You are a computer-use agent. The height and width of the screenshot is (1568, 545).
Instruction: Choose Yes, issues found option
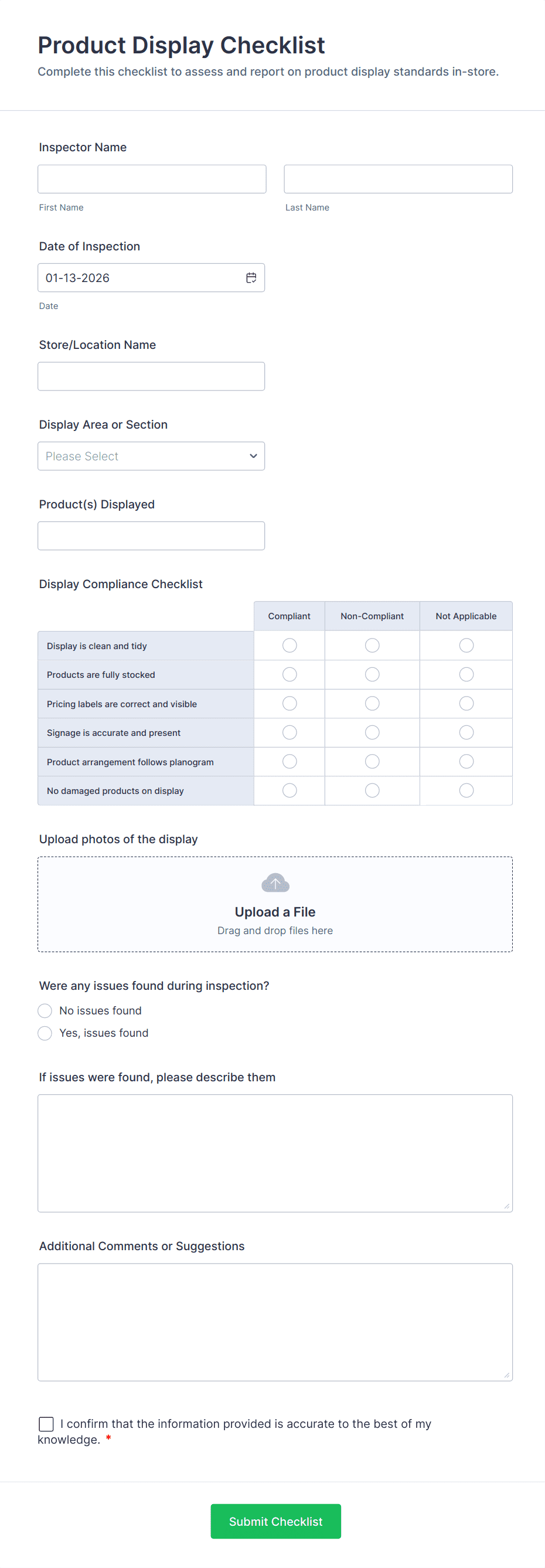[x=45, y=1033]
